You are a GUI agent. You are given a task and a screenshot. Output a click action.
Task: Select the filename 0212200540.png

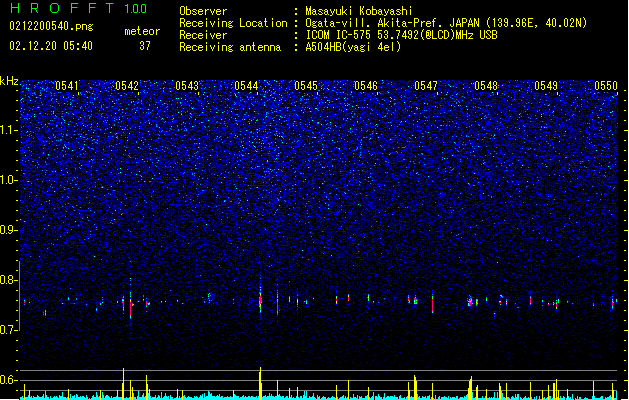point(51,26)
